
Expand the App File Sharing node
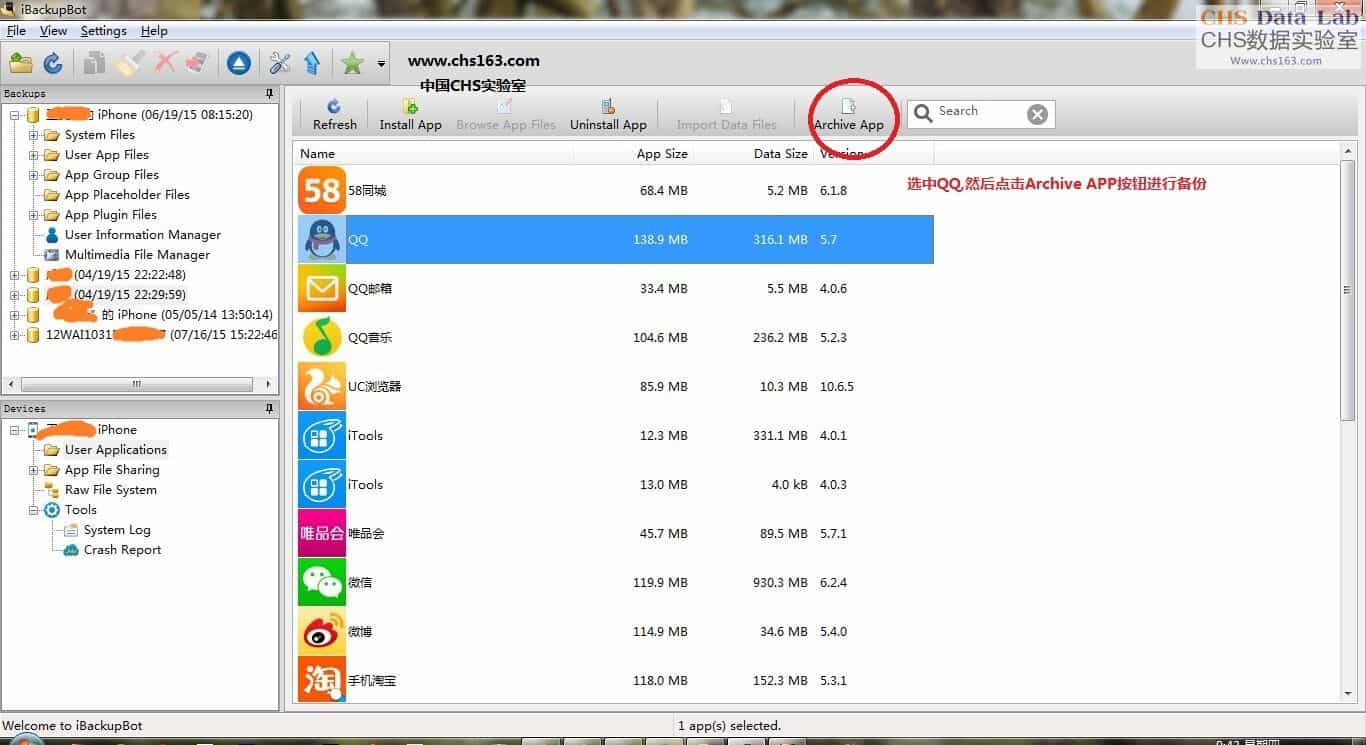pos(34,470)
